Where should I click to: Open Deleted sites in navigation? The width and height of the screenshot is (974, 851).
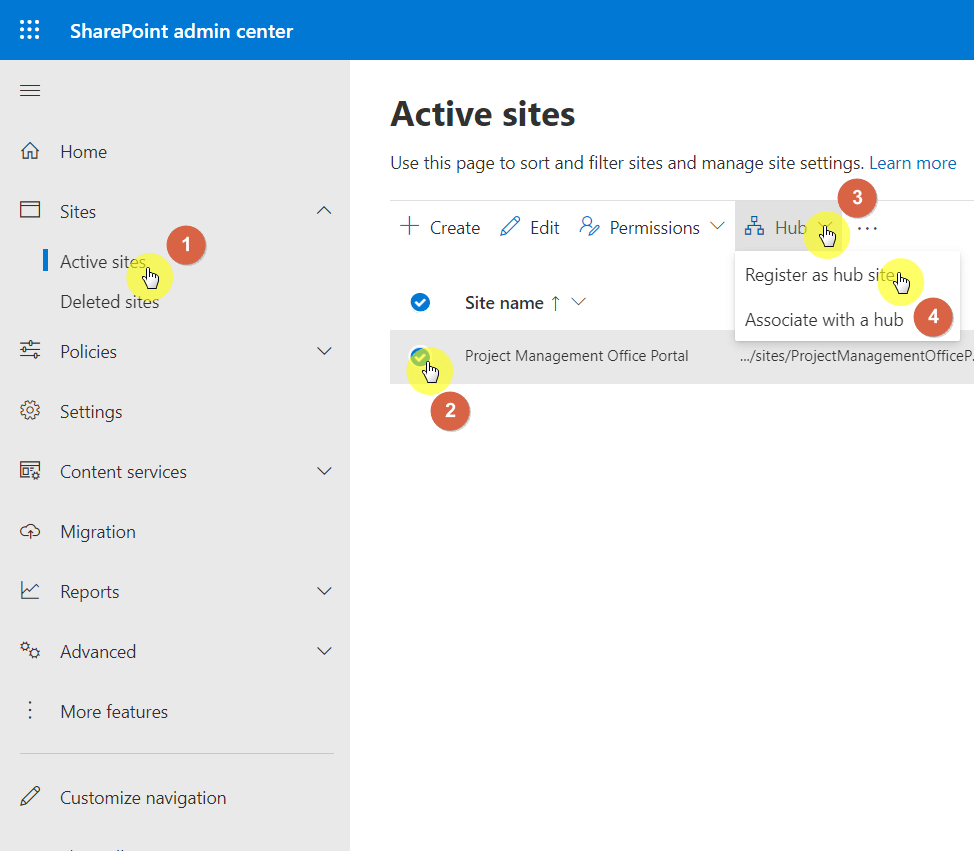(x=109, y=301)
